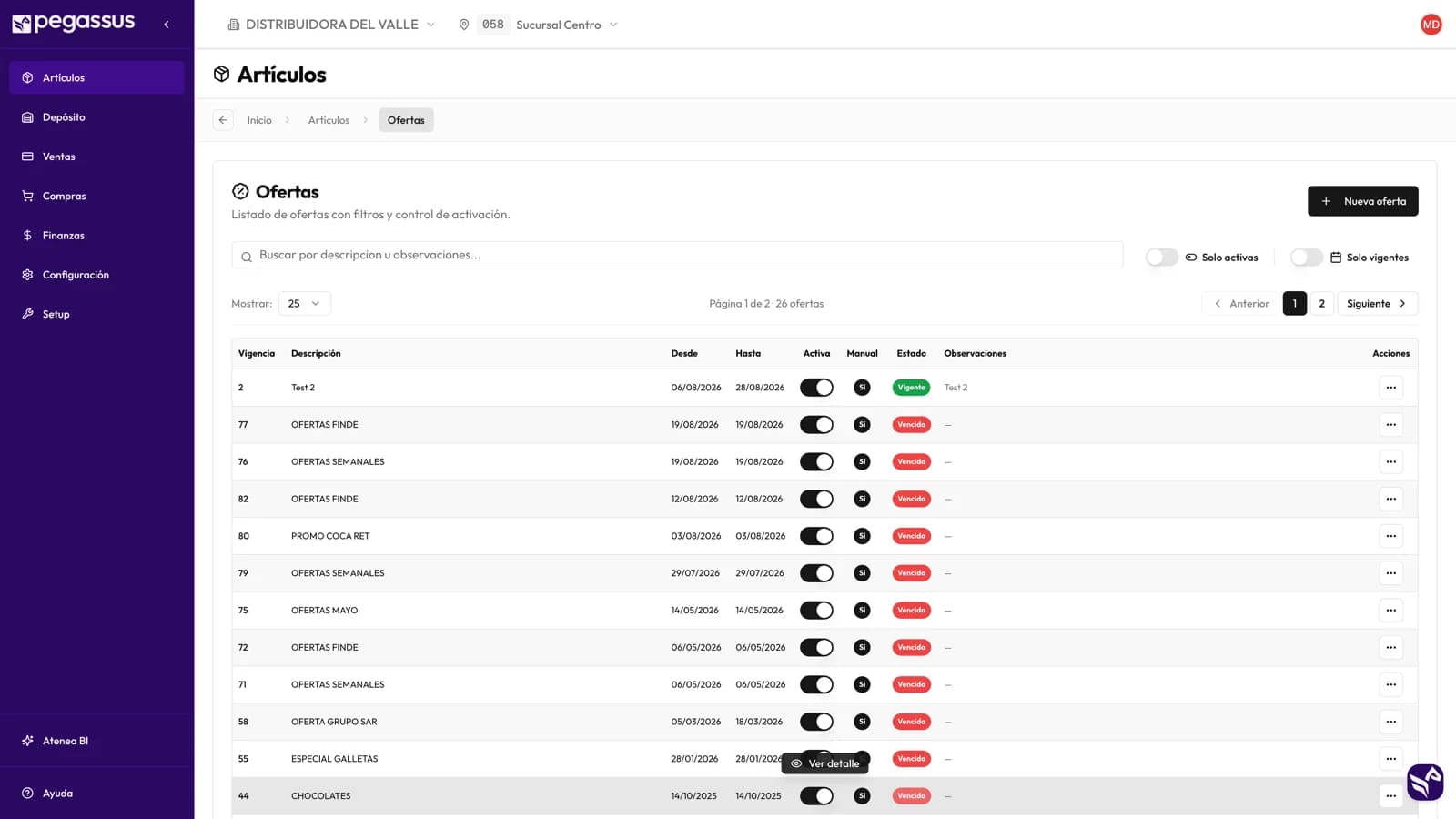The width and height of the screenshot is (1456, 819).
Task: Toggle Activa switch for CHOCOLATES
Action: tap(816, 796)
